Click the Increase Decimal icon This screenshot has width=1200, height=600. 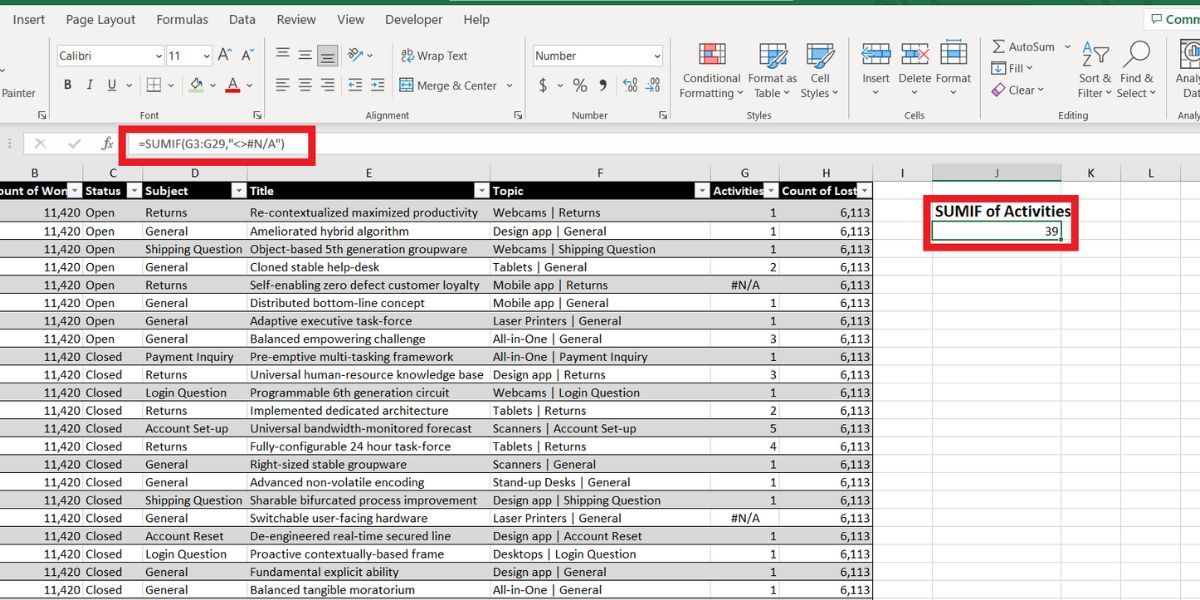(628, 85)
